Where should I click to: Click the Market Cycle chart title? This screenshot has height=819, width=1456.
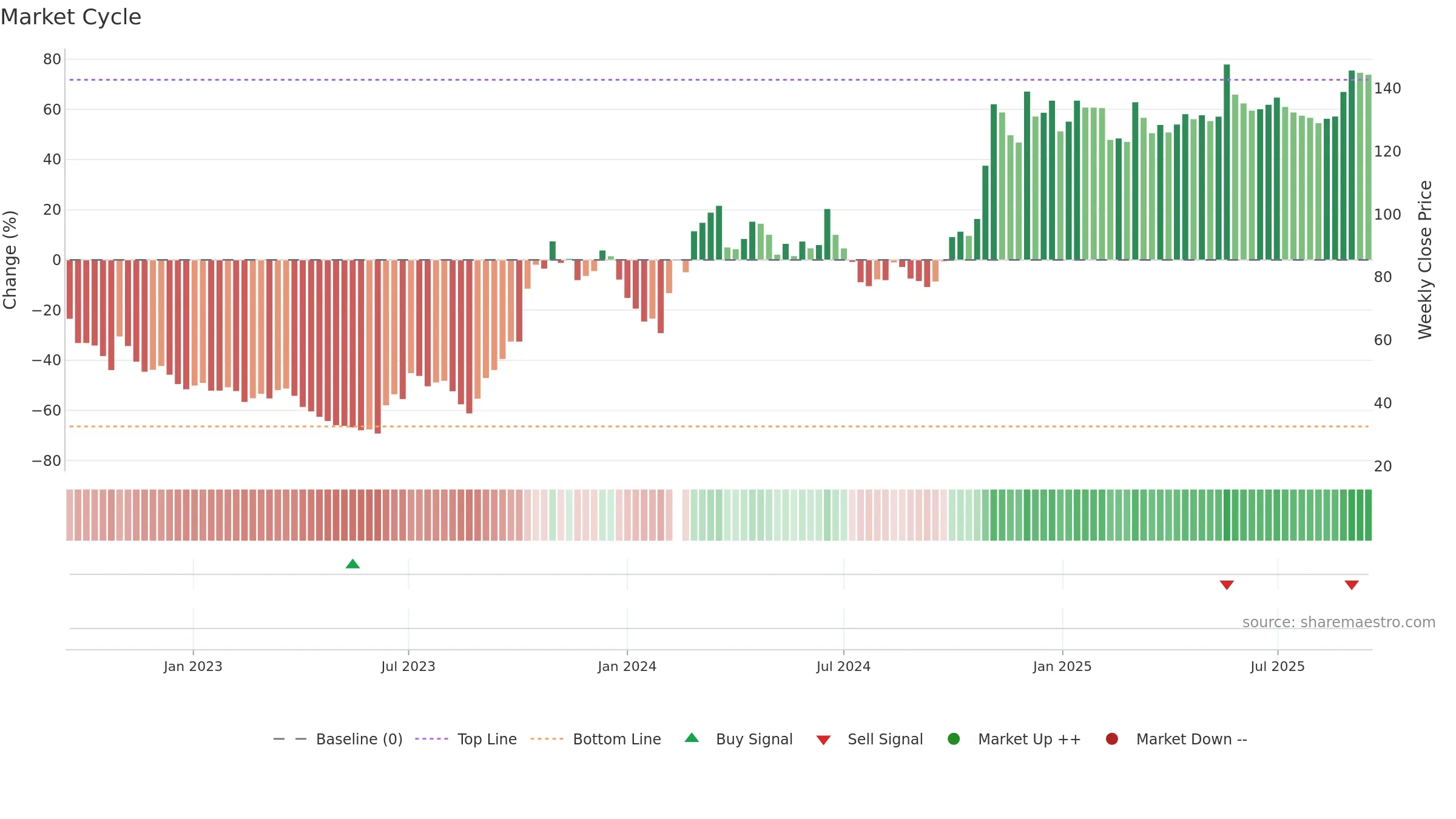(71, 17)
